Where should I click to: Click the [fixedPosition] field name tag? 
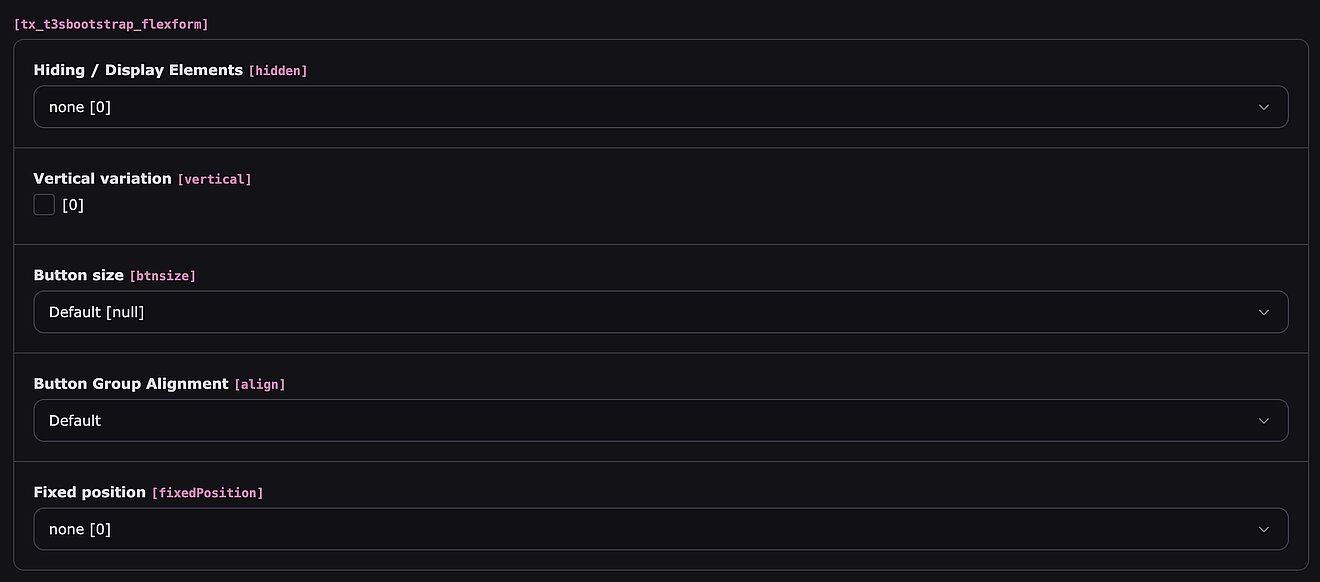pos(208,493)
